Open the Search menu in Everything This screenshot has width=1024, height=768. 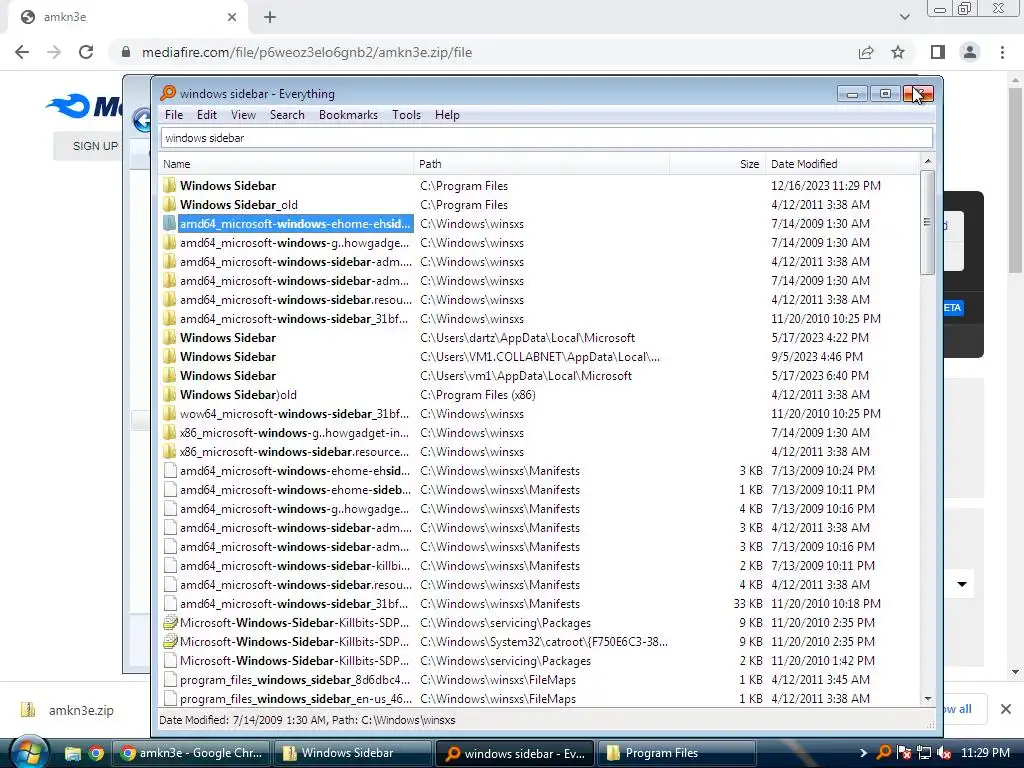tap(287, 115)
